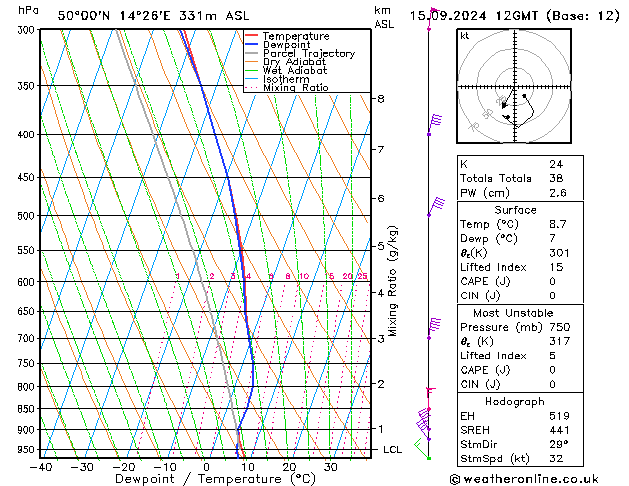Click the hodograph circle plot
This screenshot has height=486, width=629.
[x=512, y=88]
